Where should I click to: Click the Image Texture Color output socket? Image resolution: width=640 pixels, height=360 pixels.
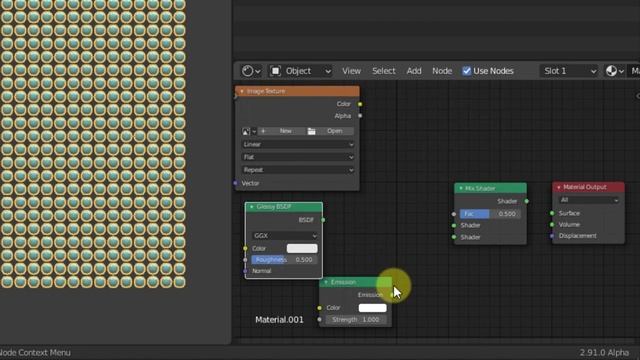[360, 104]
